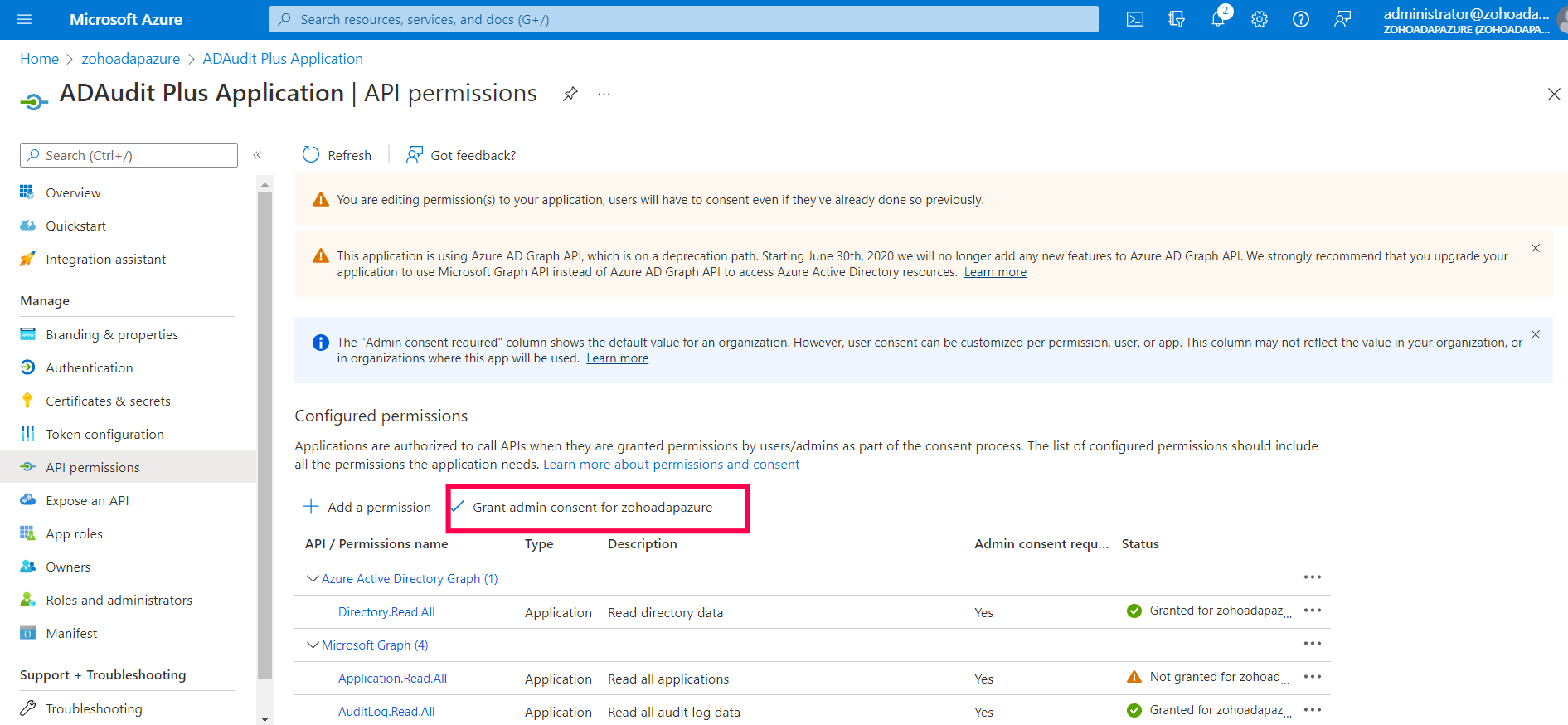Image resolution: width=1568 pixels, height=725 pixels.
Task: Click the help question mark icon
Action: click(x=1301, y=20)
